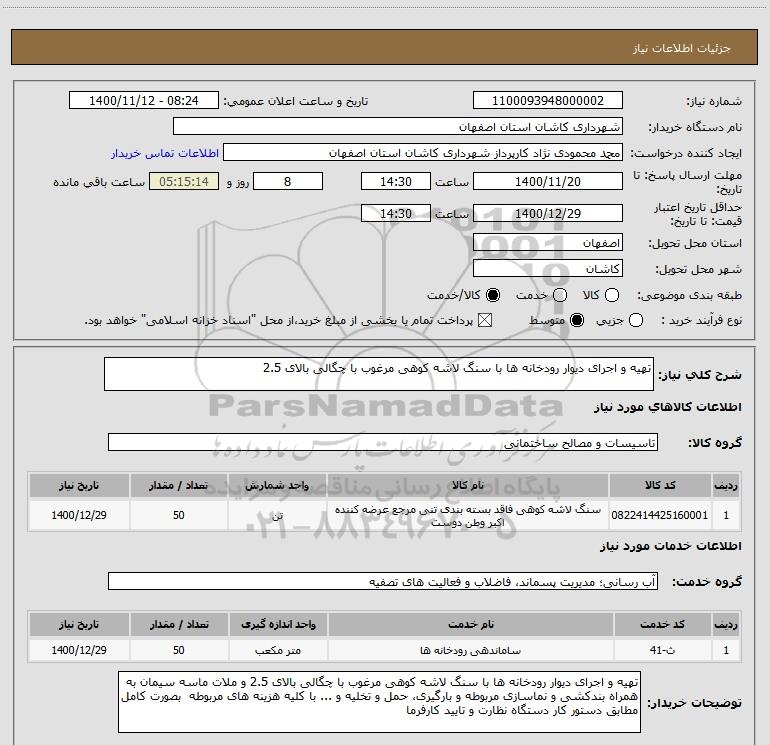Click the واحد شمارش column header
The width and height of the screenshot is (770, 745).
(277, 485)
